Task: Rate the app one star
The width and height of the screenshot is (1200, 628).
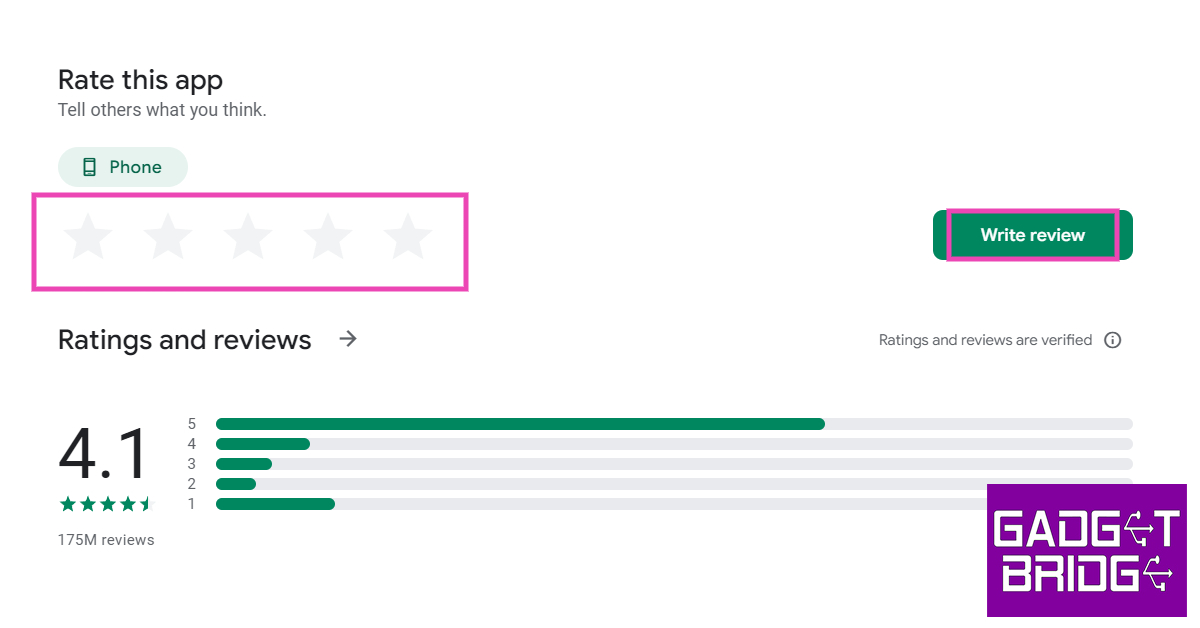Action: [88, 237]
